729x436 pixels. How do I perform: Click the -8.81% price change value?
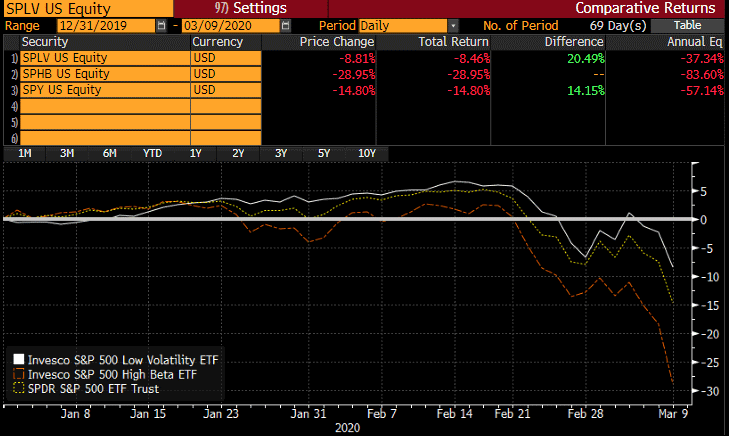tap(357, 59)
